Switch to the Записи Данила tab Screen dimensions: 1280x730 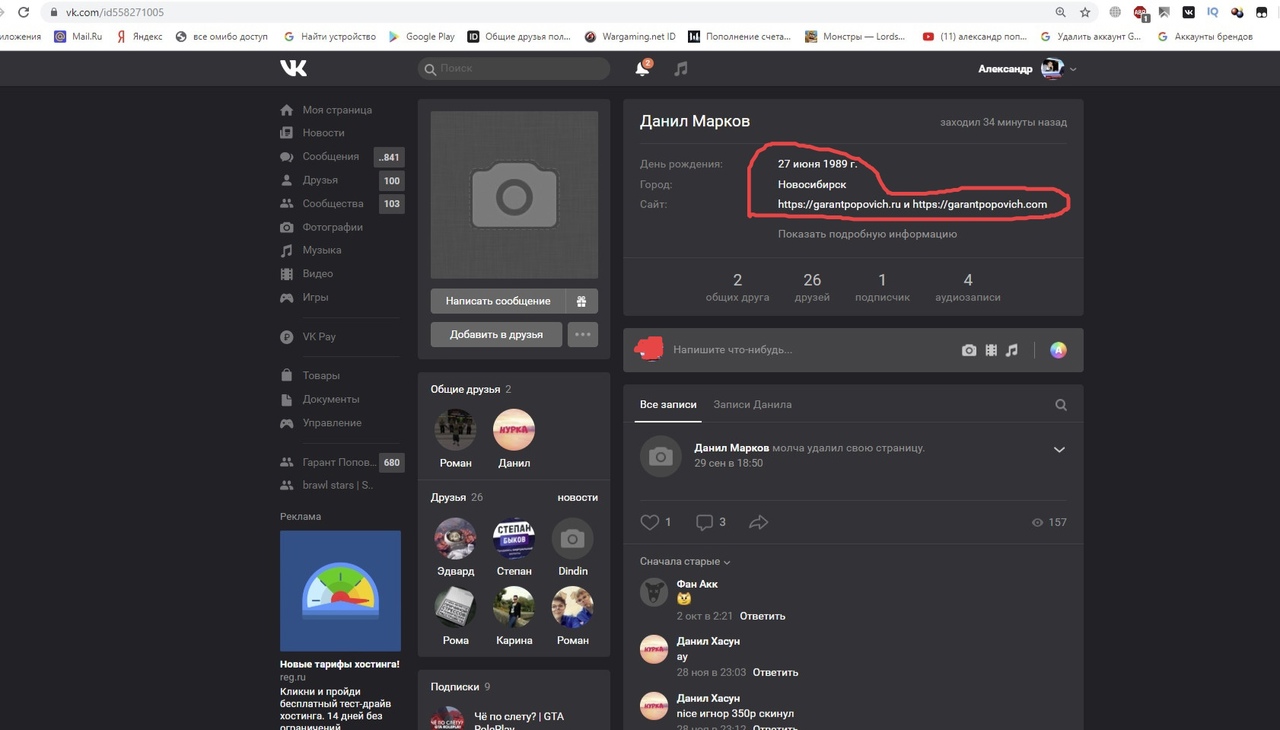[x=752, y=405]
